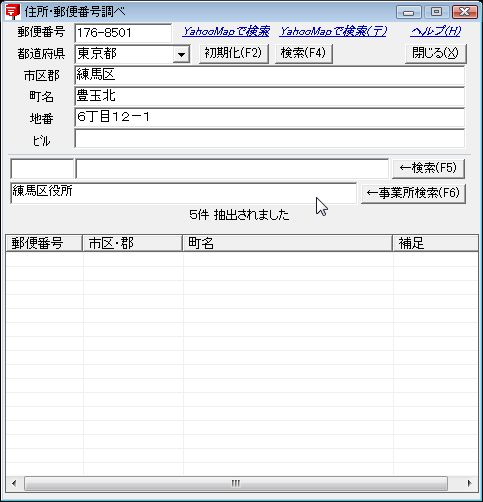Open the YahooMapで検索(〒) link
483x502 pixels.
(x=333, y=31)
